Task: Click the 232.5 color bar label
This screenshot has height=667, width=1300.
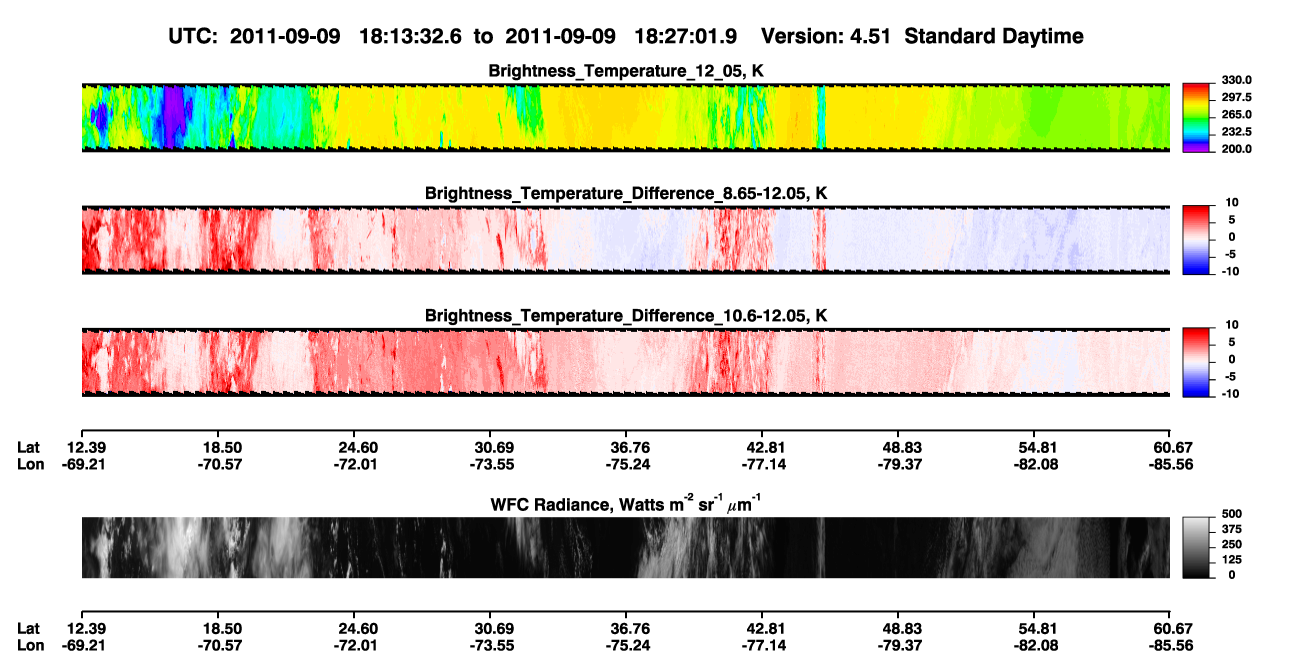Action: (1237, 132)
